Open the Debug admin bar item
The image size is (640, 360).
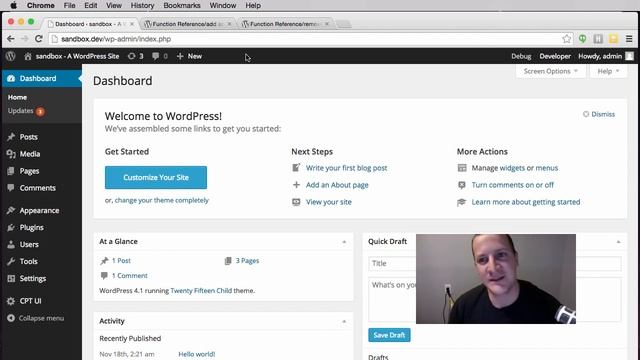coord(521,56)
